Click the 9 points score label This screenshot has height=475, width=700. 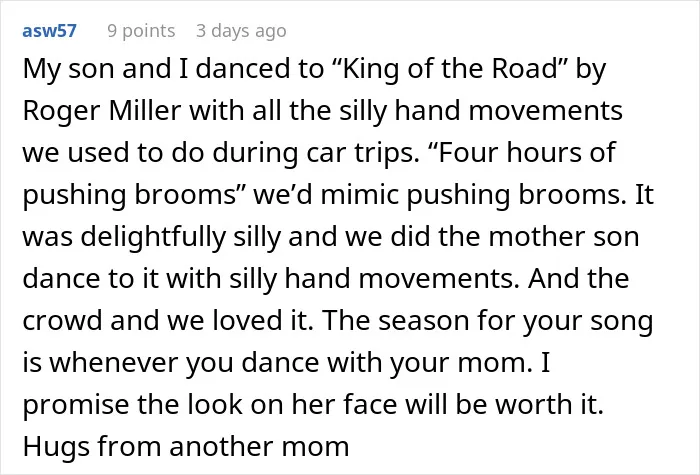141,31
